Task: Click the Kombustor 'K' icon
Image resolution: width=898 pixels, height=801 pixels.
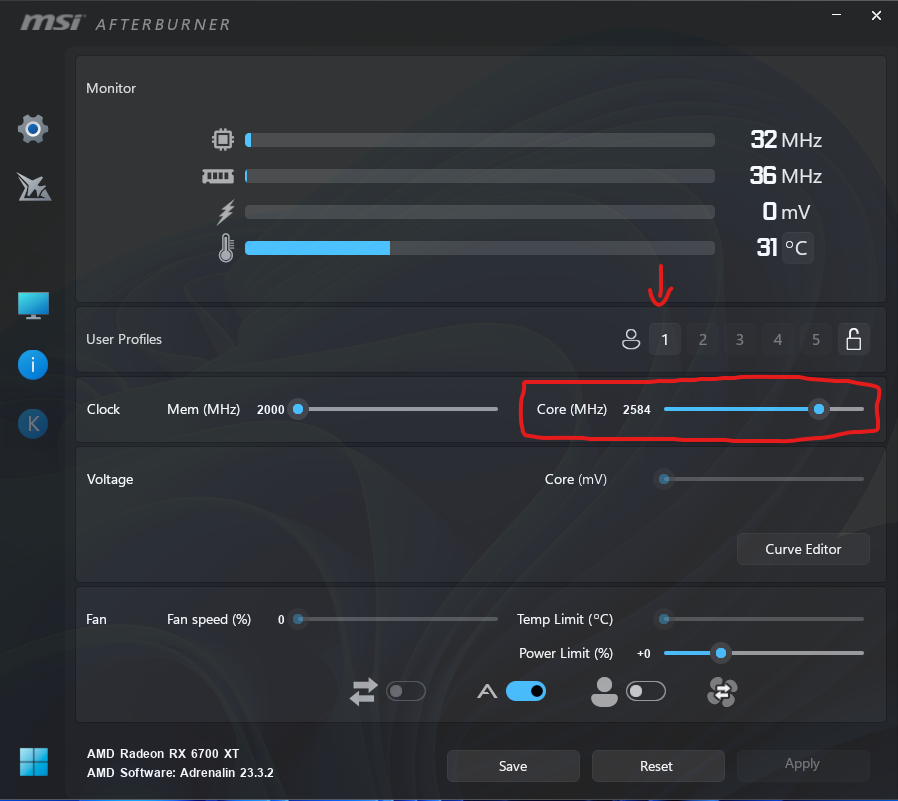Action: [33, 424]
